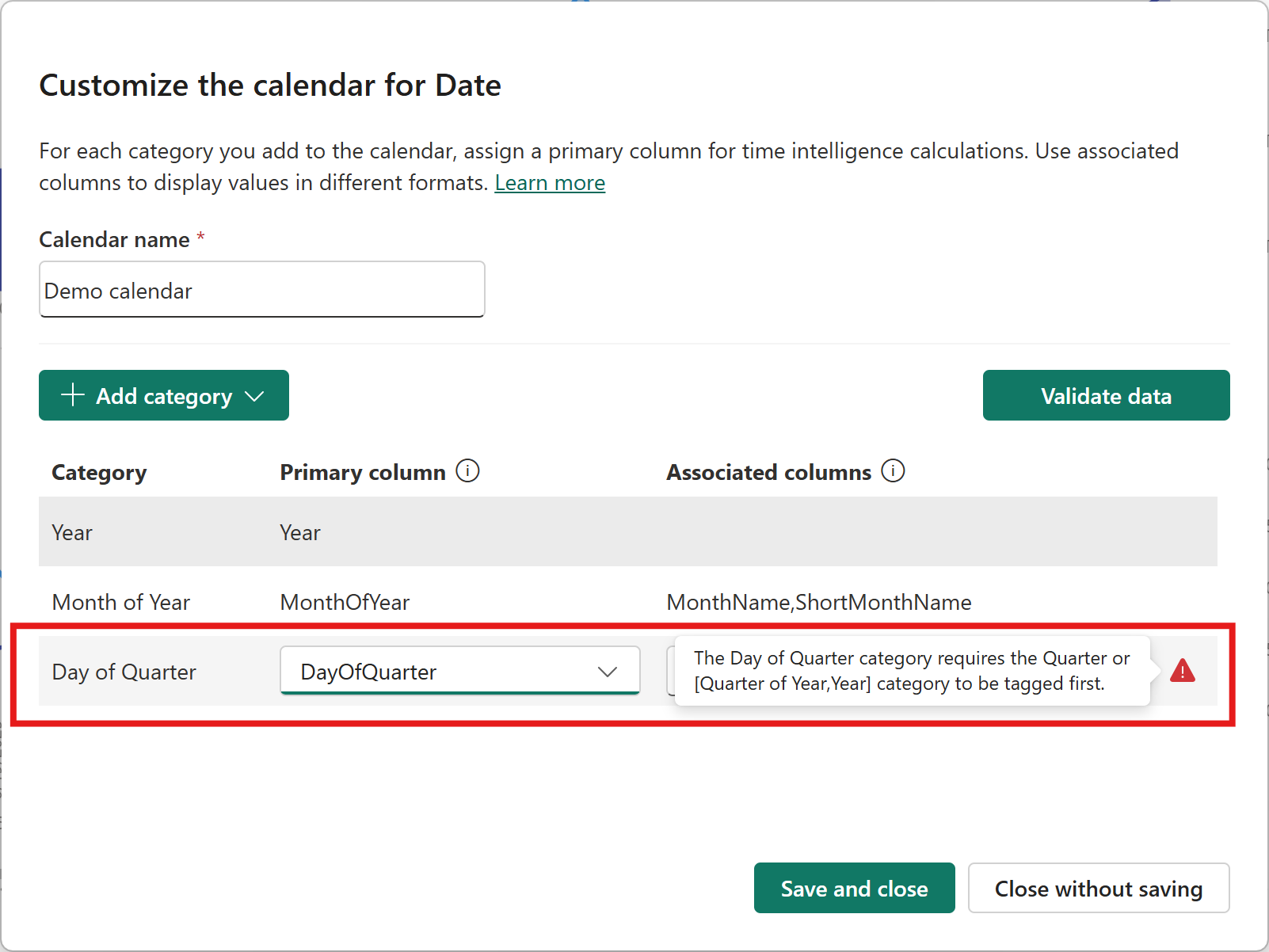Click the Category column header
Screen dimensions: 1269x952
pyautogui.click(x=99, y=472)
